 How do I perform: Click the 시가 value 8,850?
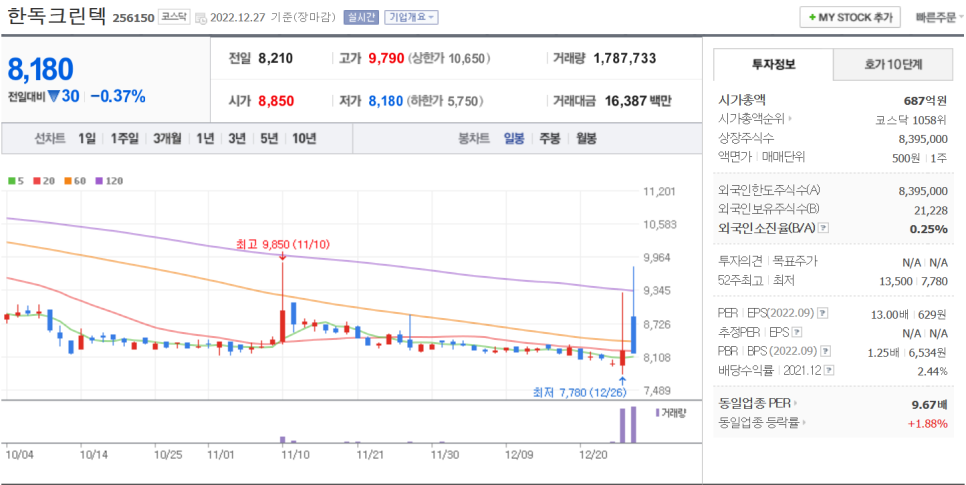tap(276, 101)
